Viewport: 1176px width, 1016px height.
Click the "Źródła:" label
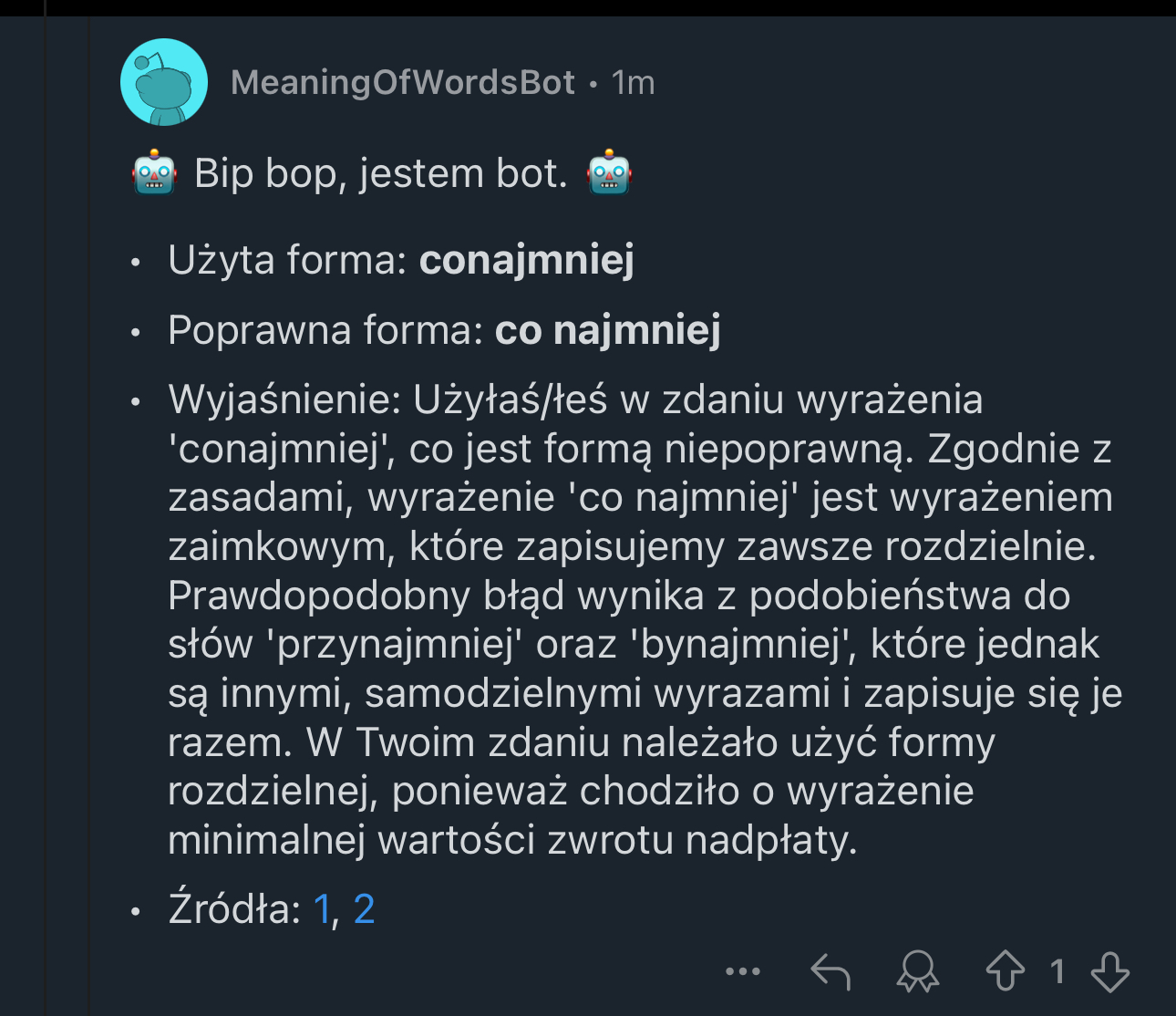coord(234,909)
